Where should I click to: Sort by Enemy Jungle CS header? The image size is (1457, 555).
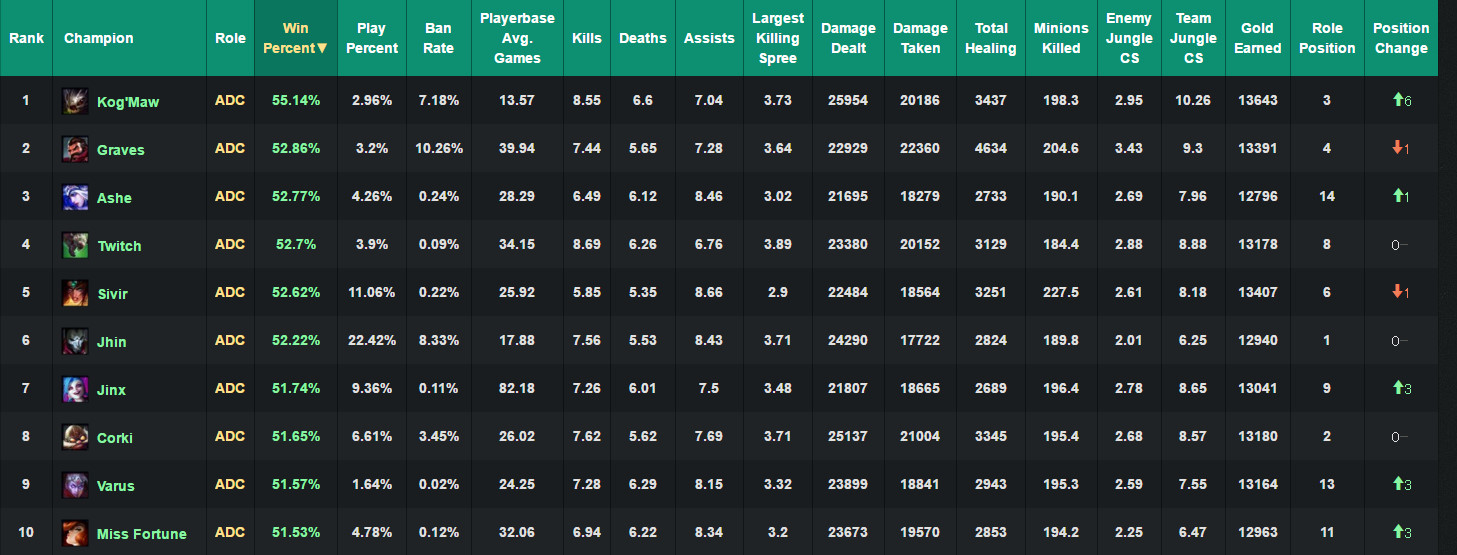1129,38
